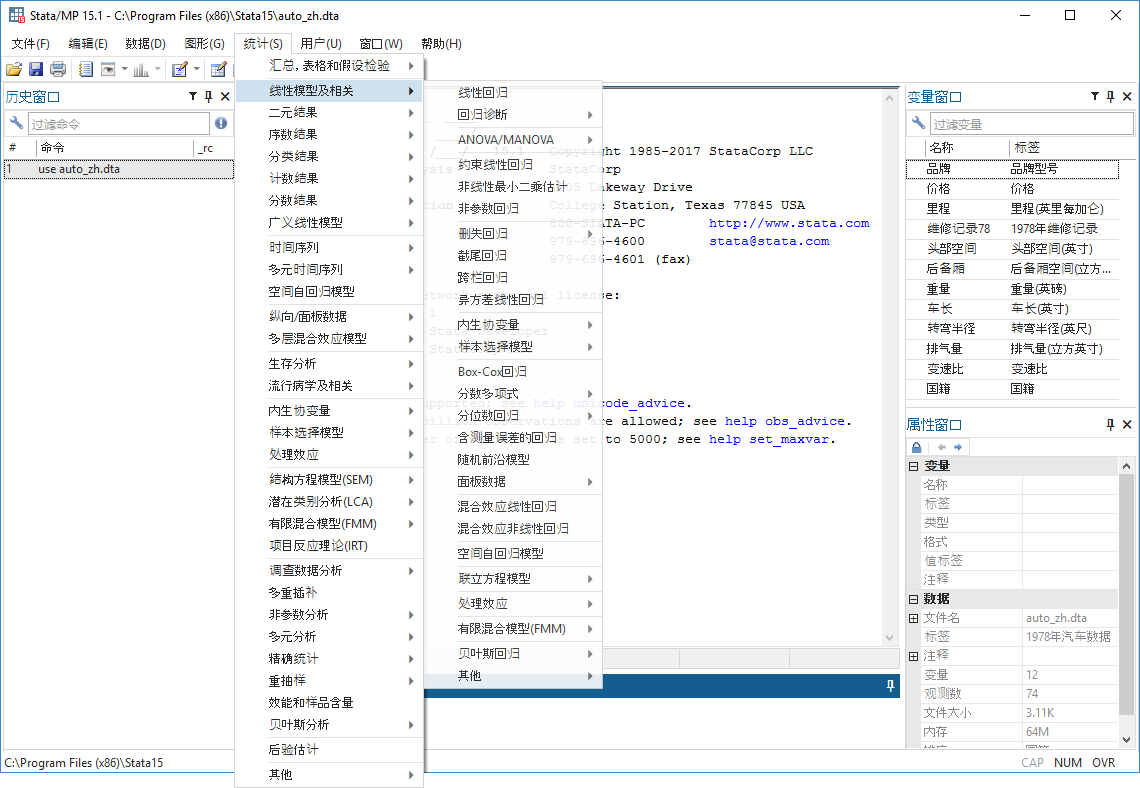Click the 过滤变量 filter input field
The height and width of the screenshot is (788, 1140).
1031,124
